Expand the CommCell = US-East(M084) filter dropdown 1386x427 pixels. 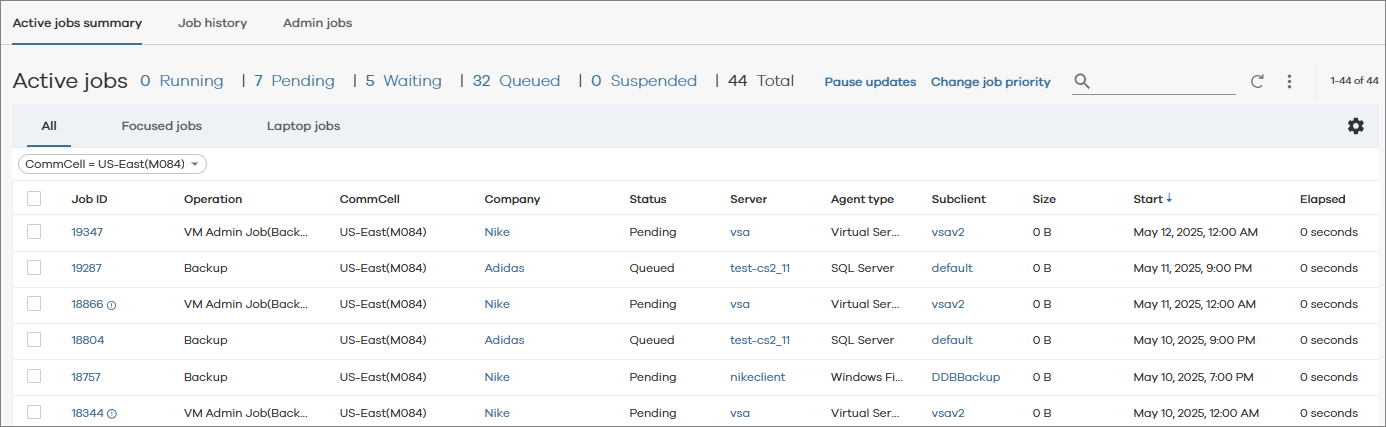[x=196, y=164]
